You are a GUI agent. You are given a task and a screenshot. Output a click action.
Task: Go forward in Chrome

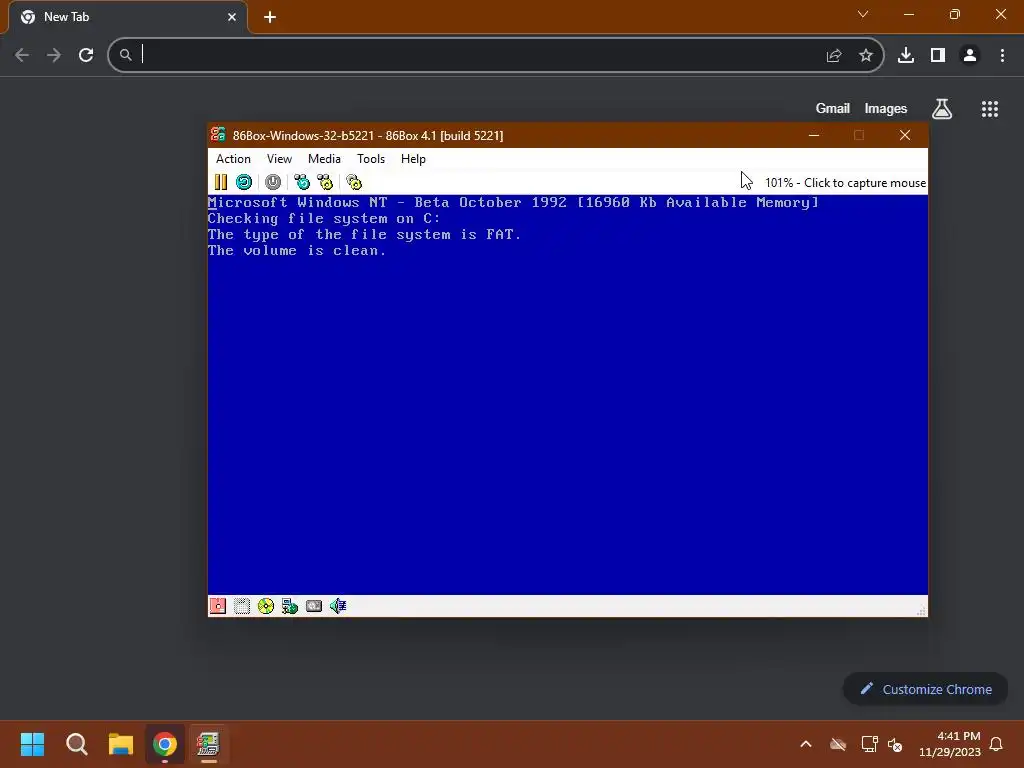point(54,55)
